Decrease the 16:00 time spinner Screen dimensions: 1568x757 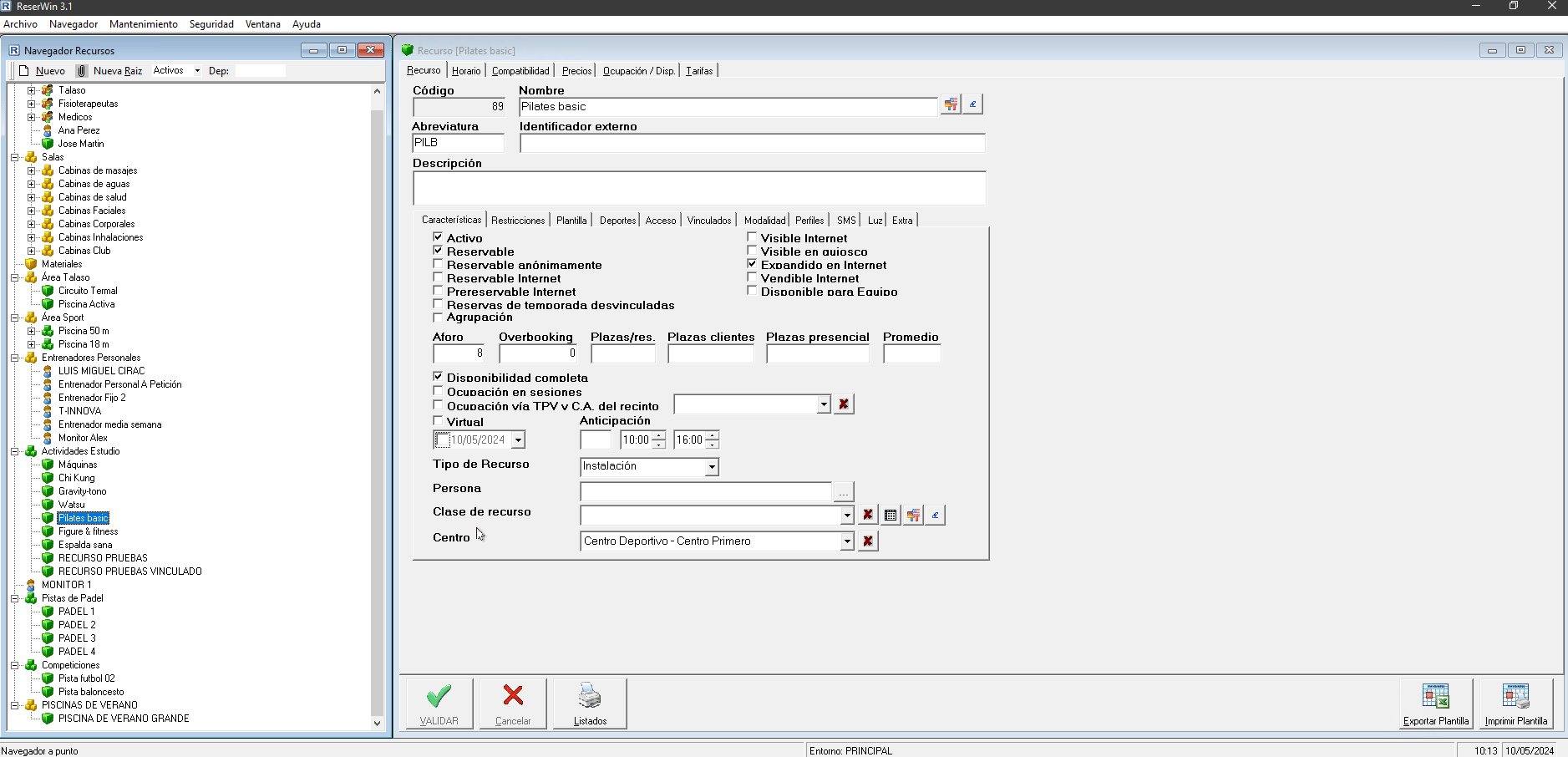point(712,445)
